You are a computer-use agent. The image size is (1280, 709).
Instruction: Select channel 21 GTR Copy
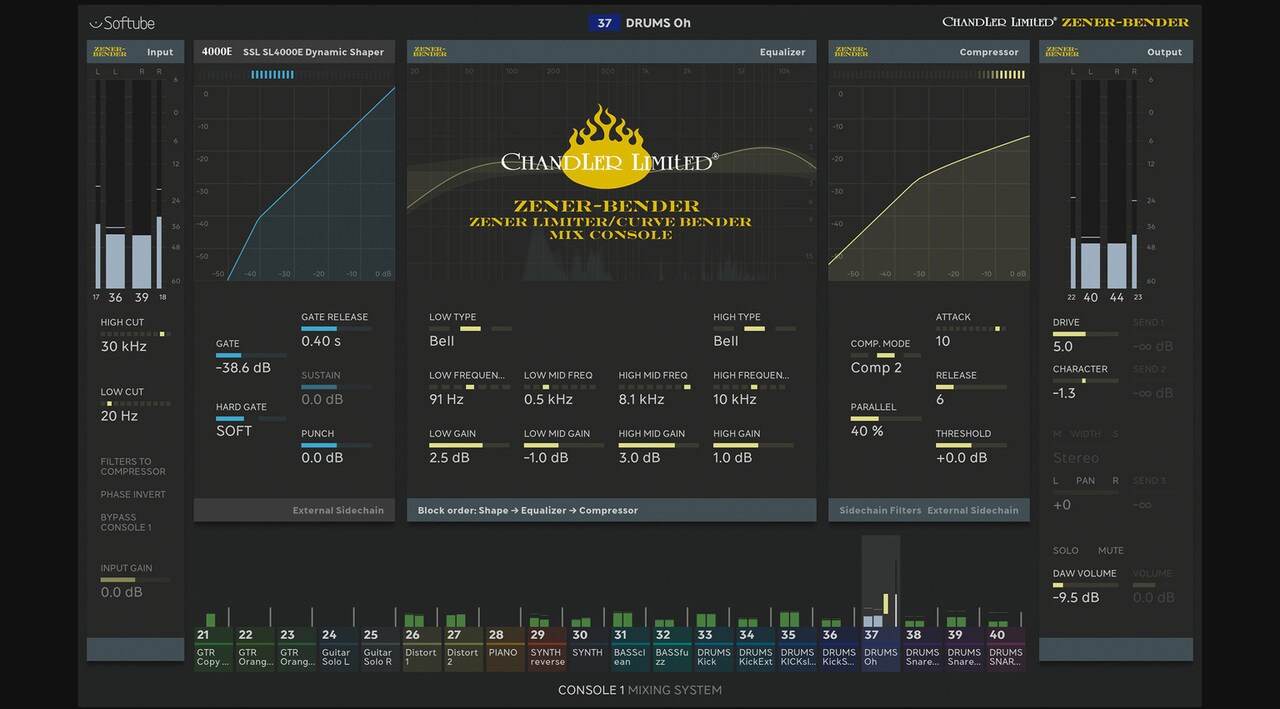point(212,648)
